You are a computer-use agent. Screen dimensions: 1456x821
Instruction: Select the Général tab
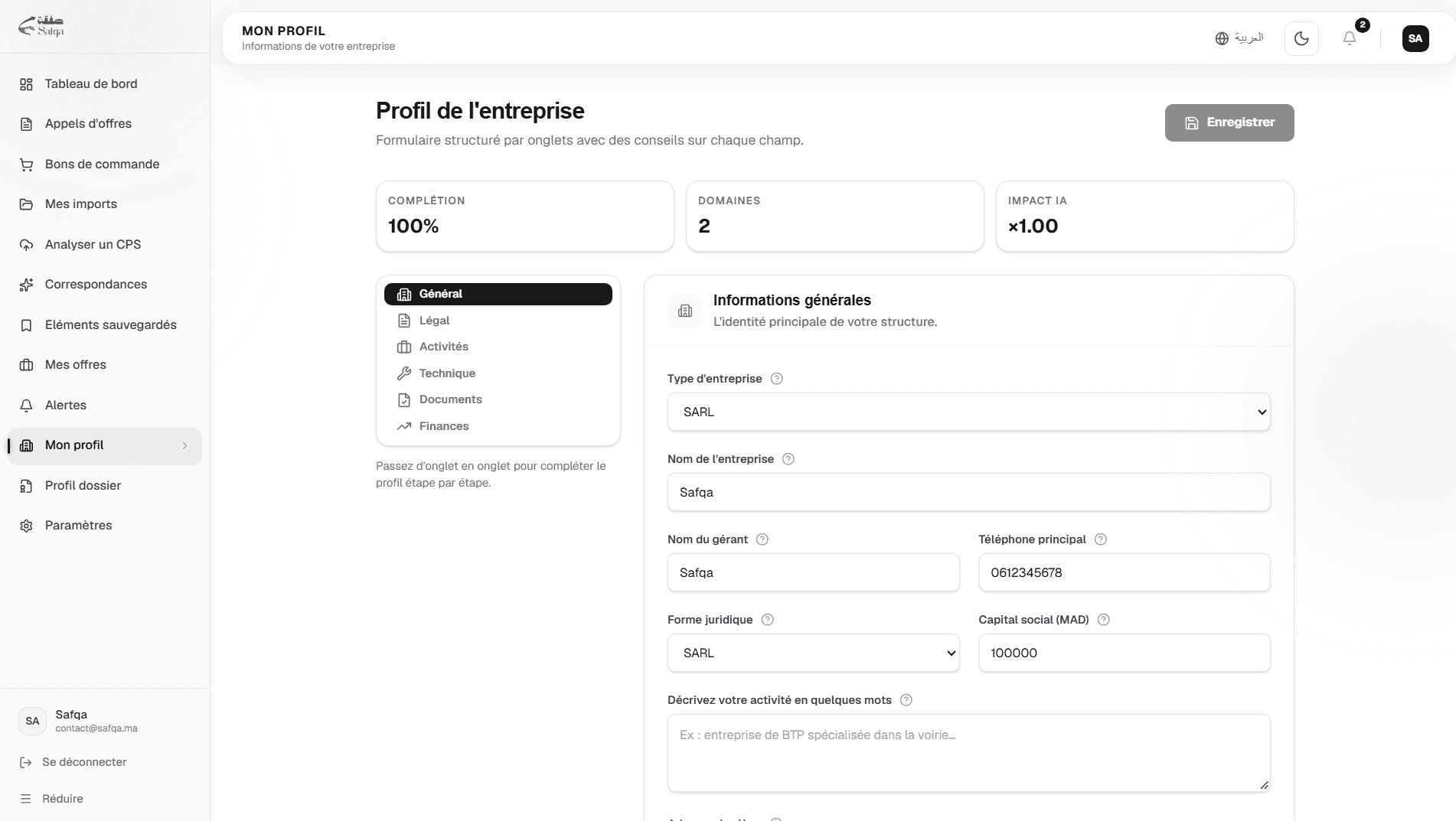pyautogui.click(x=498, y=294)
